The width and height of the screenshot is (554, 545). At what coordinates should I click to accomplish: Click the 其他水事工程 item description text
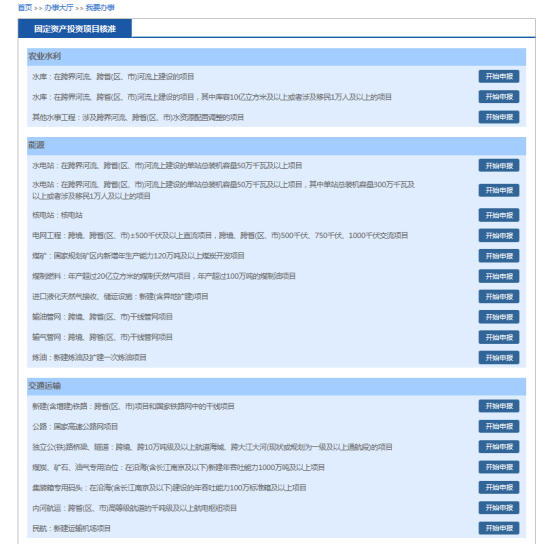[x=138, y=117]
